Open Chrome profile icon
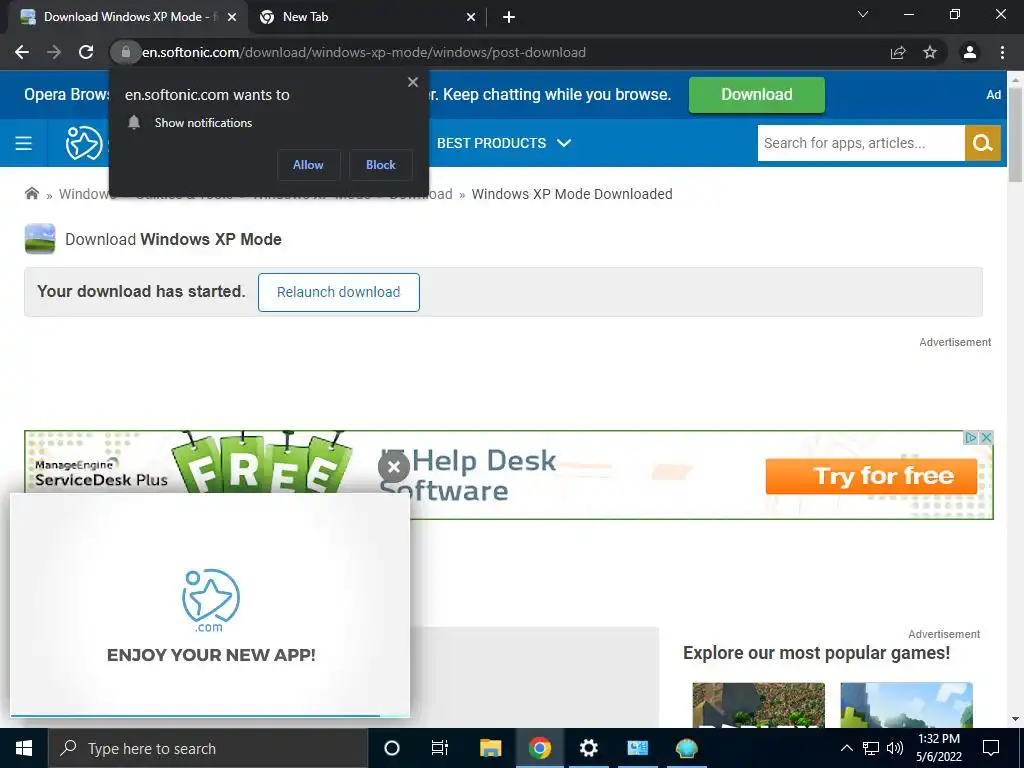The width and height of the screenshot is (1024, 768). 970,52
